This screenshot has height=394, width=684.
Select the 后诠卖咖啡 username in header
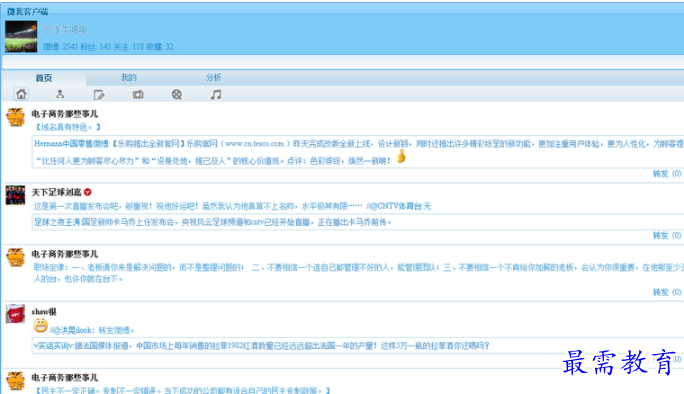(65, 30)
